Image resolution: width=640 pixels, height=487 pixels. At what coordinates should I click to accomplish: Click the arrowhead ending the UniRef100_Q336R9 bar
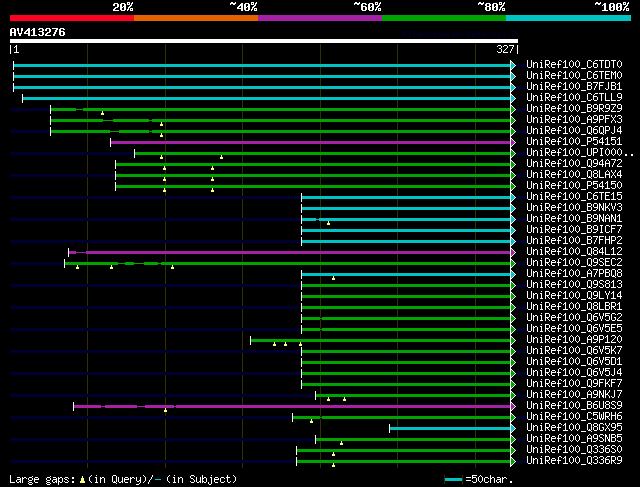[x=513, y=461]
